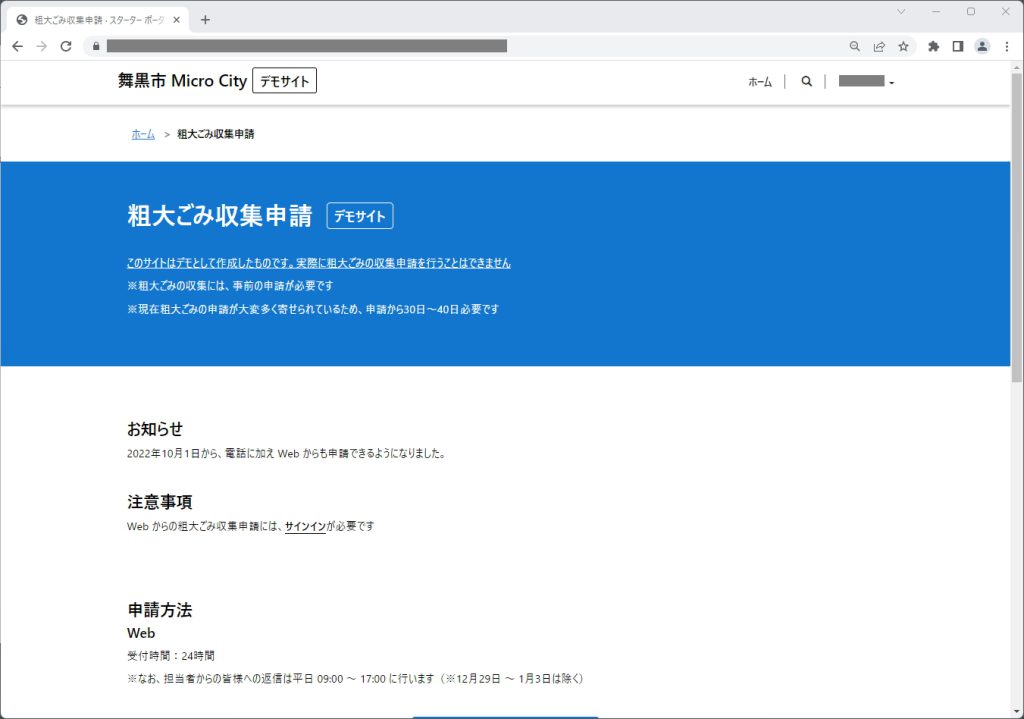This screenshot has width=1024, height=719.
Task: Open the browser extensions puzzle icon
Action: coord(933,46)
